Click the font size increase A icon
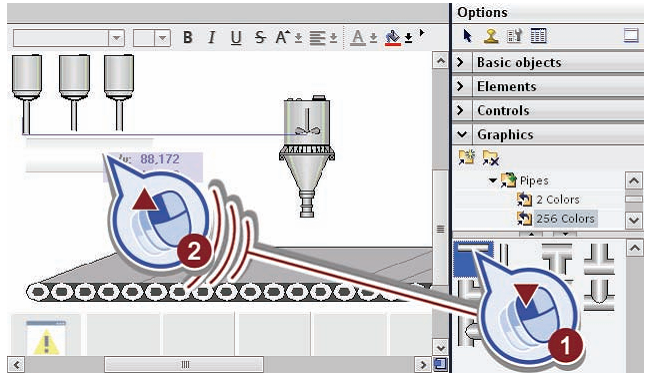The height and width of the screenshot is (376, 648). point(283,37)
